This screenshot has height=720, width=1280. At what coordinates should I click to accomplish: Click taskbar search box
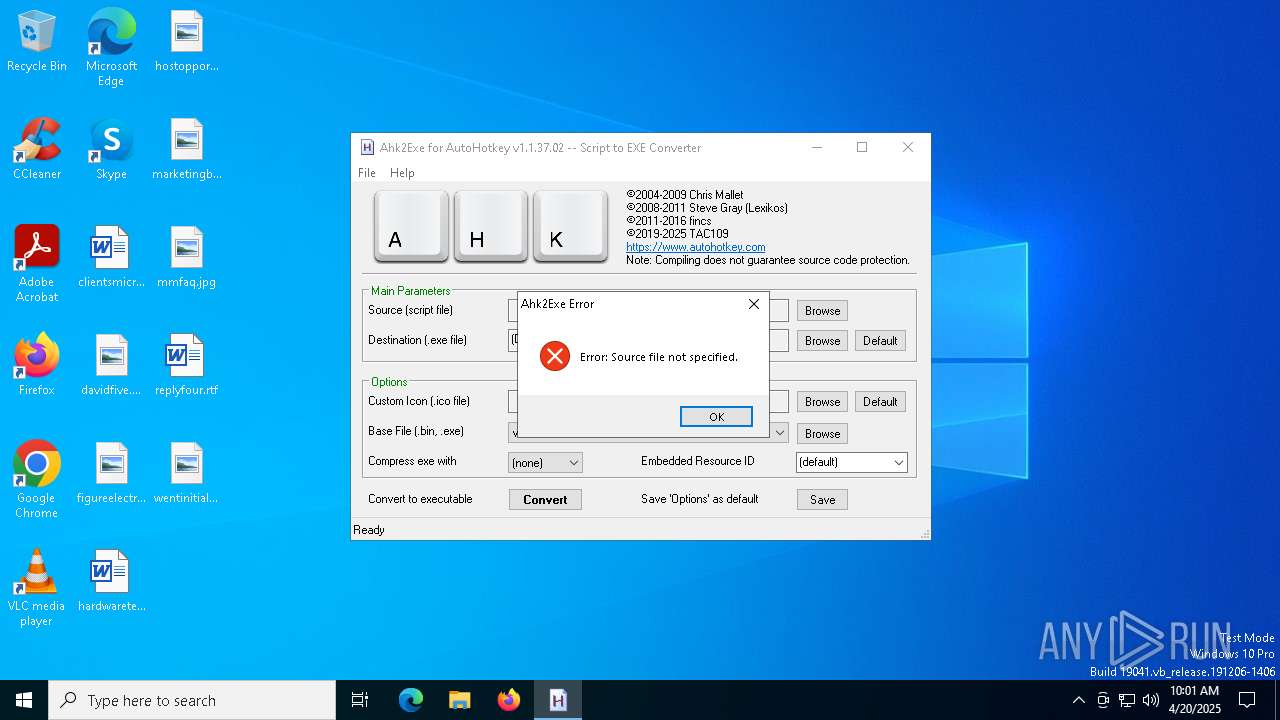[192, 700]
